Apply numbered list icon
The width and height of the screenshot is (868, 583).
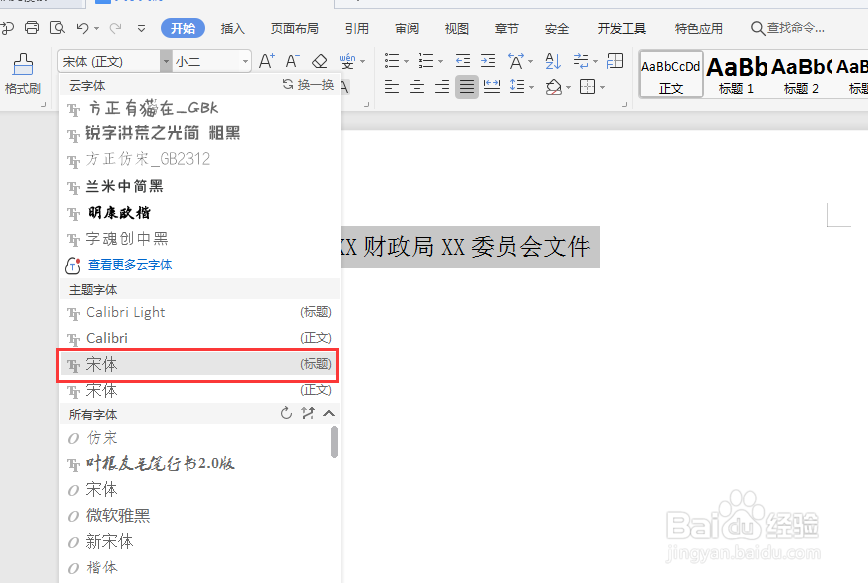coord(426,60)
